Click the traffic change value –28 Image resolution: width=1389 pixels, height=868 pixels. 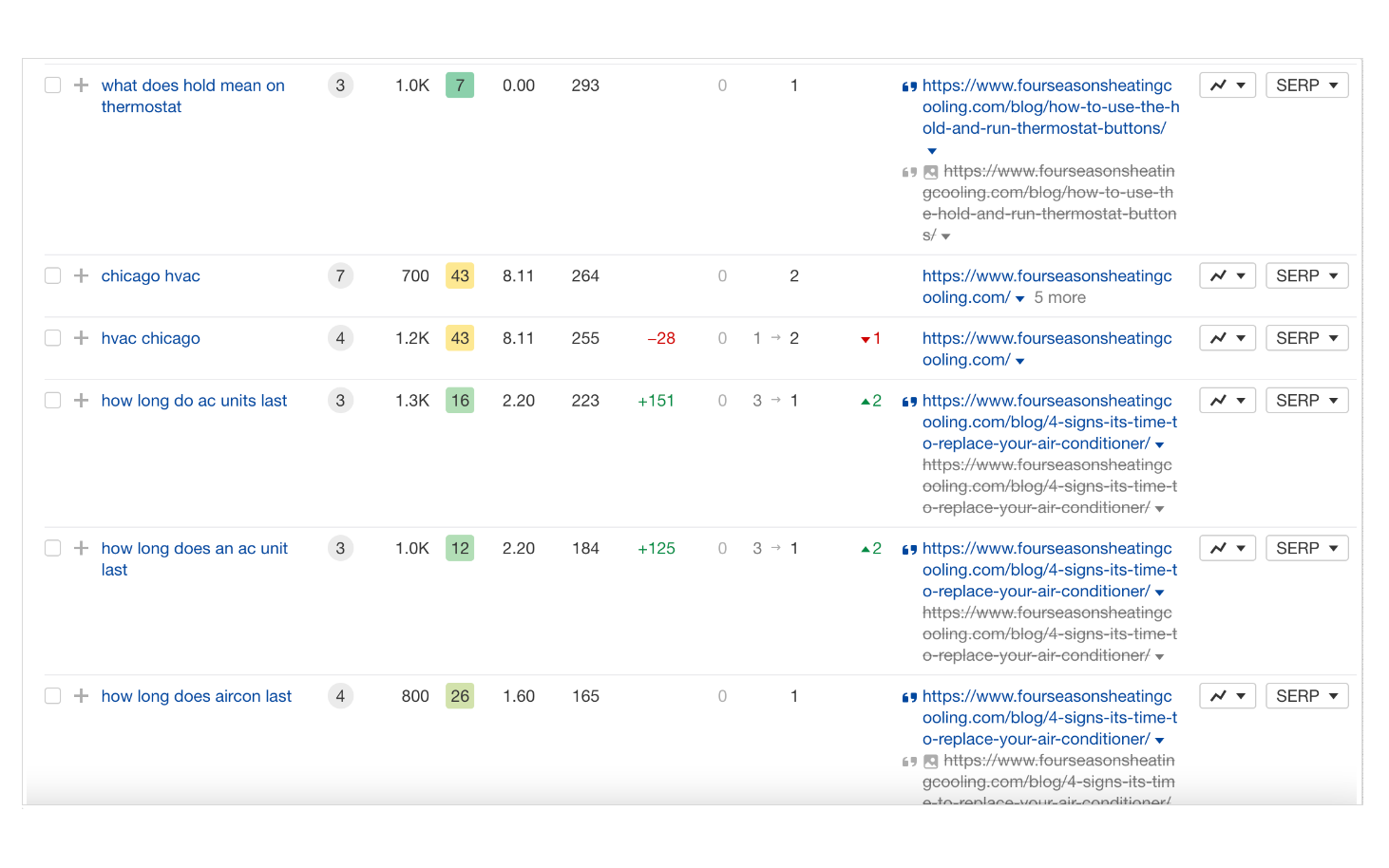pyautogui.click(x=661, y=338)
